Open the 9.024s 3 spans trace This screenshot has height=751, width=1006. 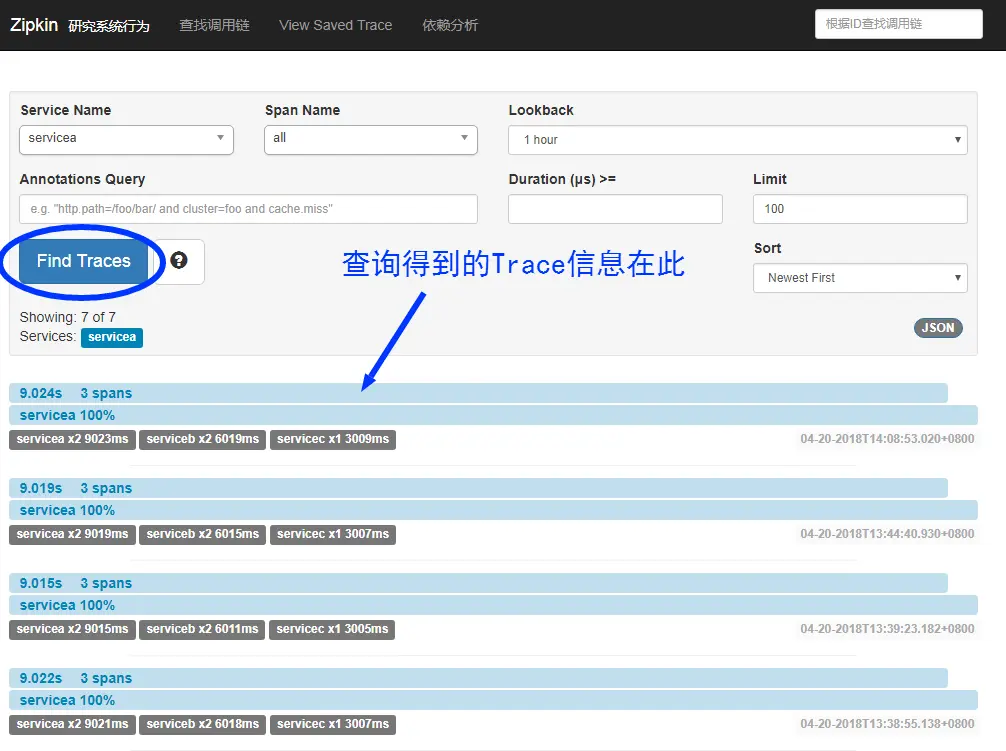point(478,393)
